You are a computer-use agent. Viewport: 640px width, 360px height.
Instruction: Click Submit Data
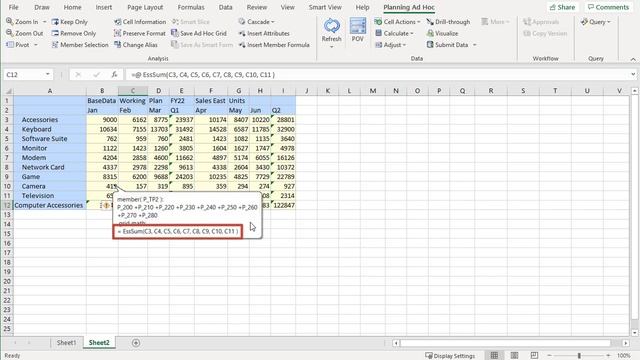(x=447, y=44)
